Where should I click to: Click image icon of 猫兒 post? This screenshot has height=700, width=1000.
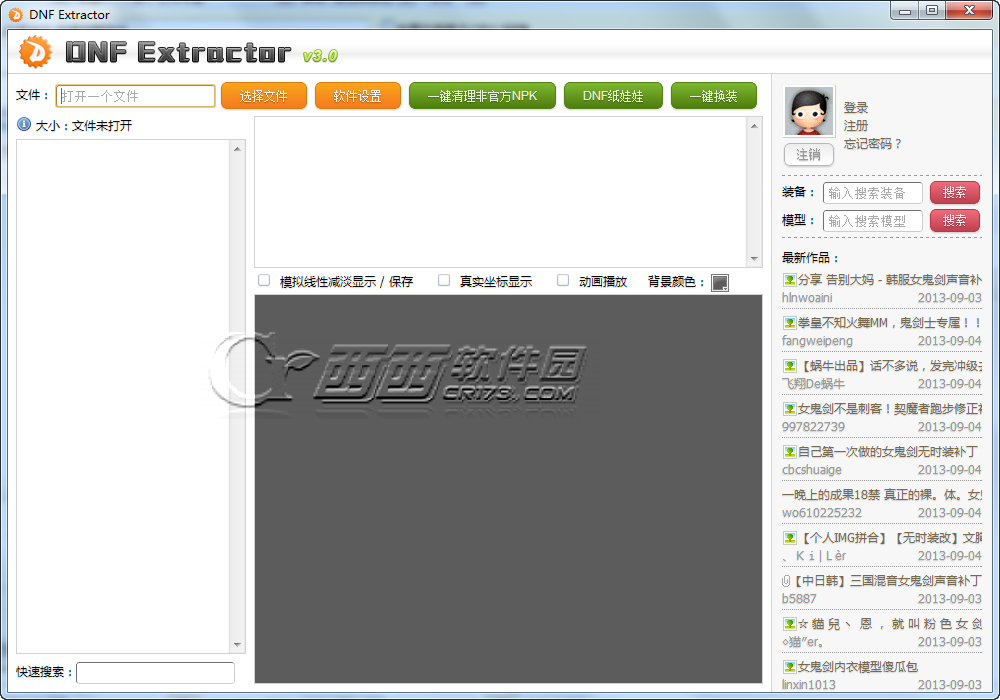click(x=790, y=624)
